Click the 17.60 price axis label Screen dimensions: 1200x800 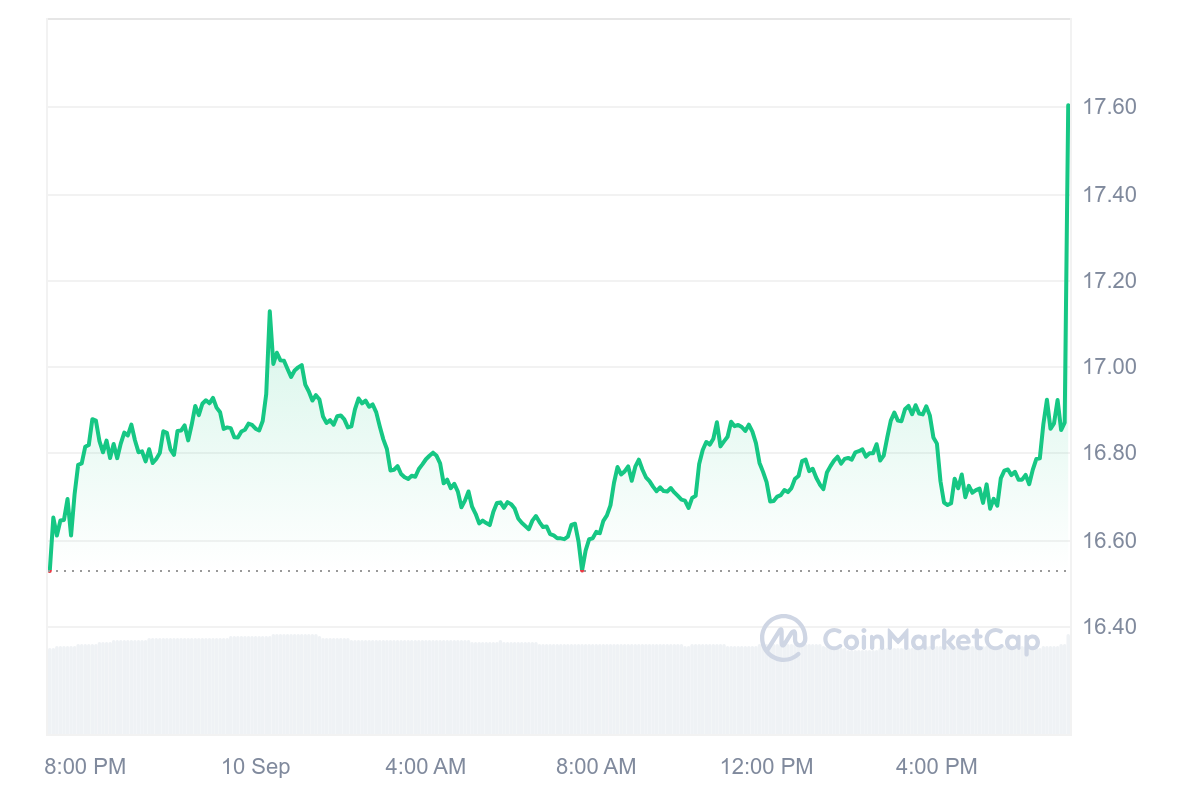coord(1110,107)
